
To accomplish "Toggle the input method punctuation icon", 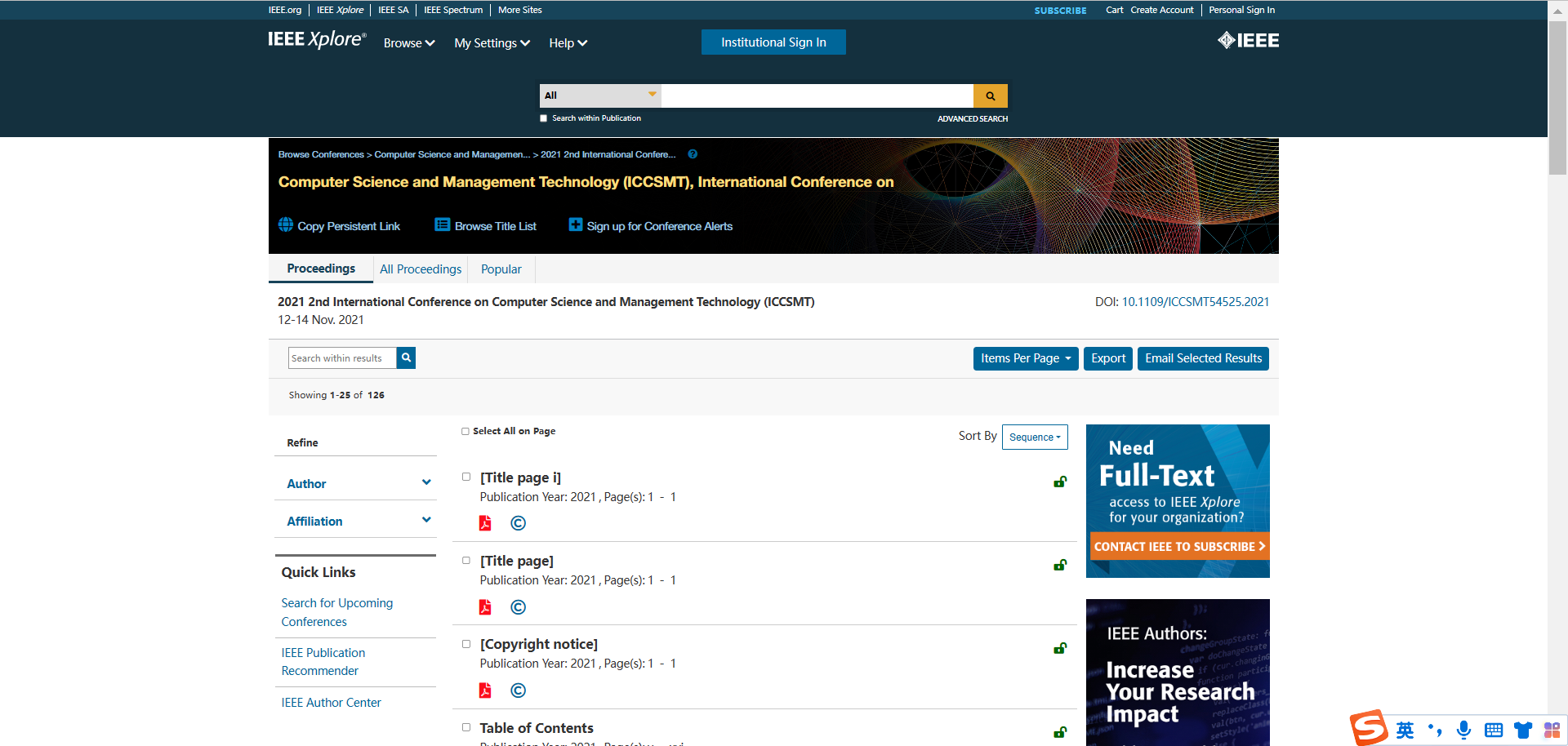I will (1435, 730).
